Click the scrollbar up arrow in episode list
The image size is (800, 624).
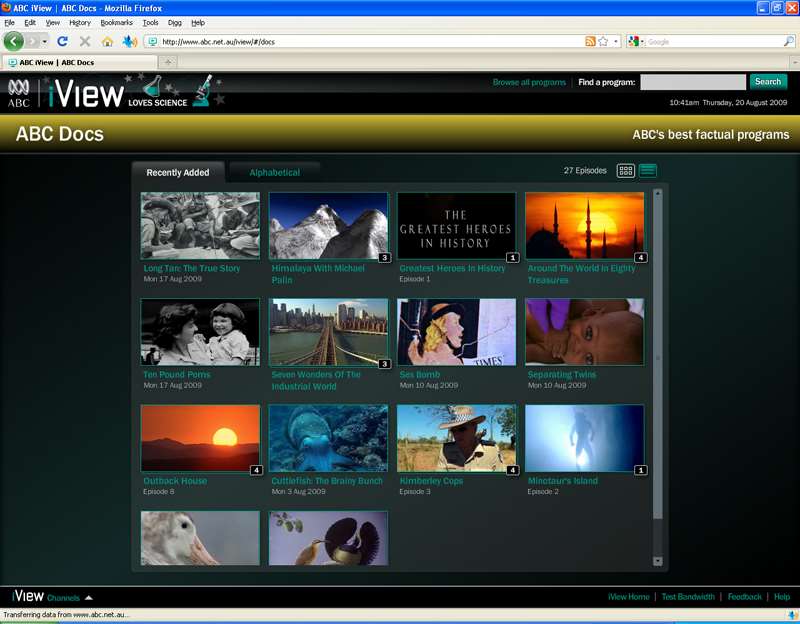point(658,193)
